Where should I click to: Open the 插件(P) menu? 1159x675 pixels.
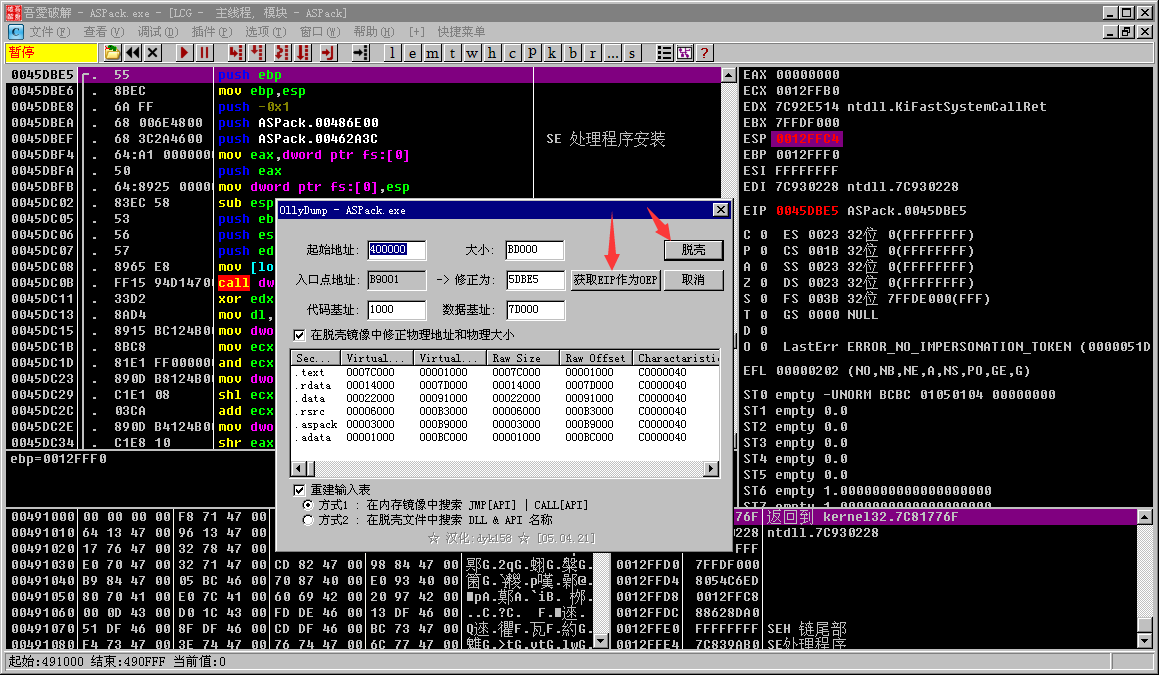(211, 32)
